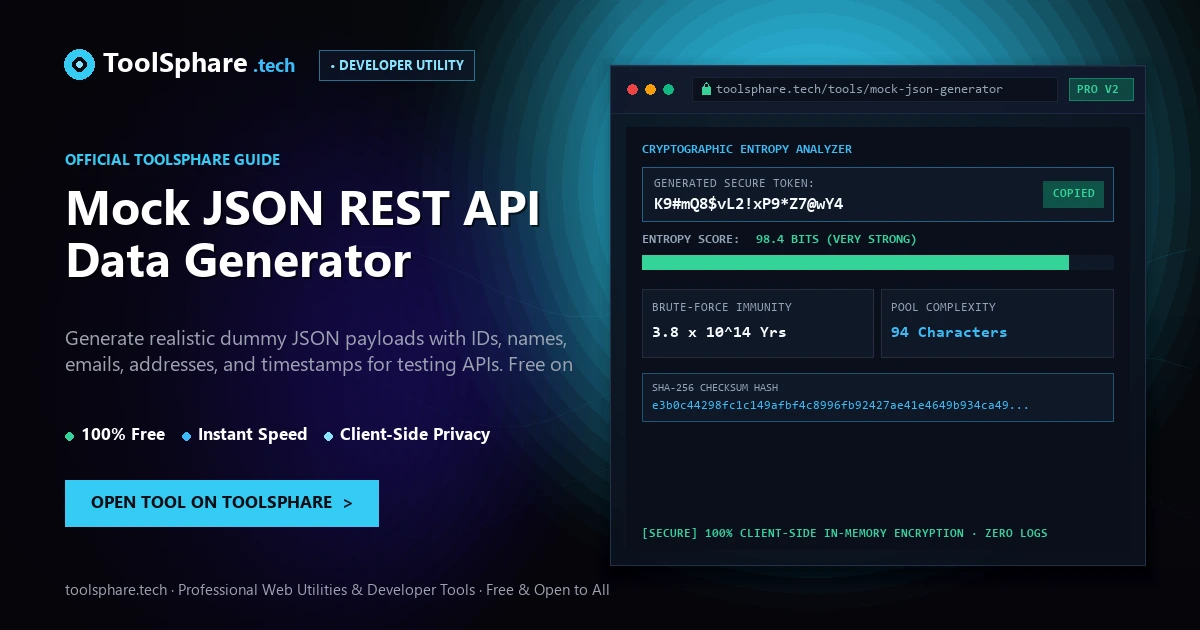Click the 94 Characters value
Image resolution: width=1200 pixels, height=630 pixels.
(x=949, y=332)
